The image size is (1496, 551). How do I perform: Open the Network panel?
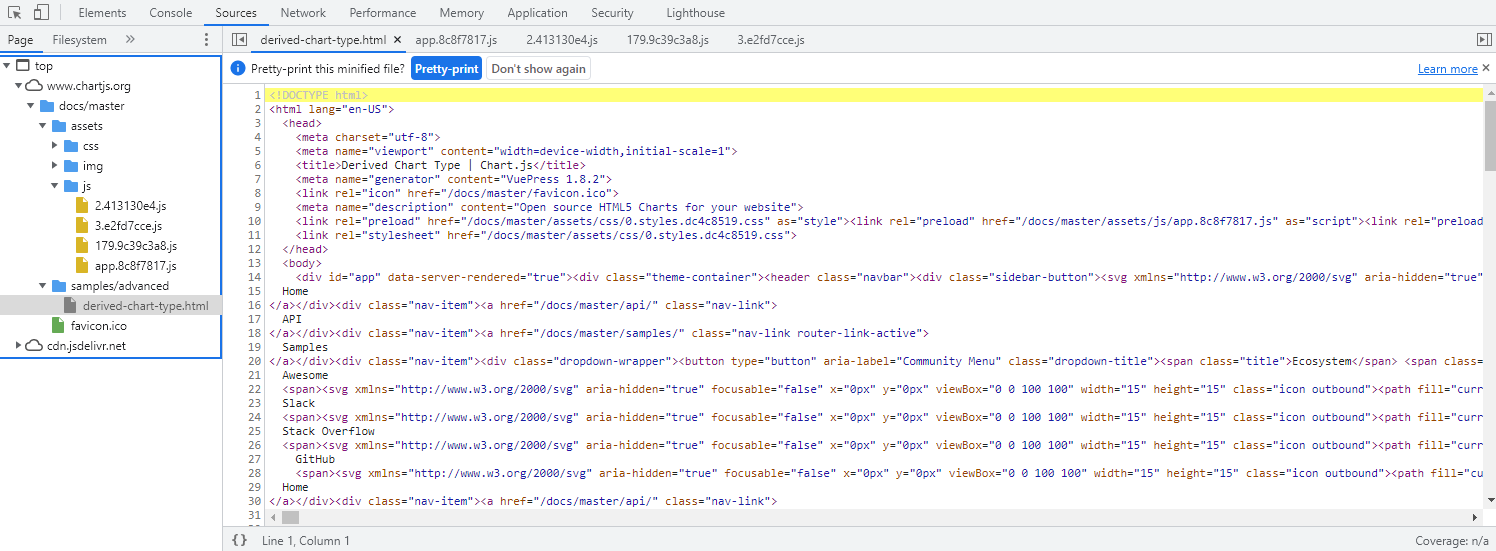[303, 13]
